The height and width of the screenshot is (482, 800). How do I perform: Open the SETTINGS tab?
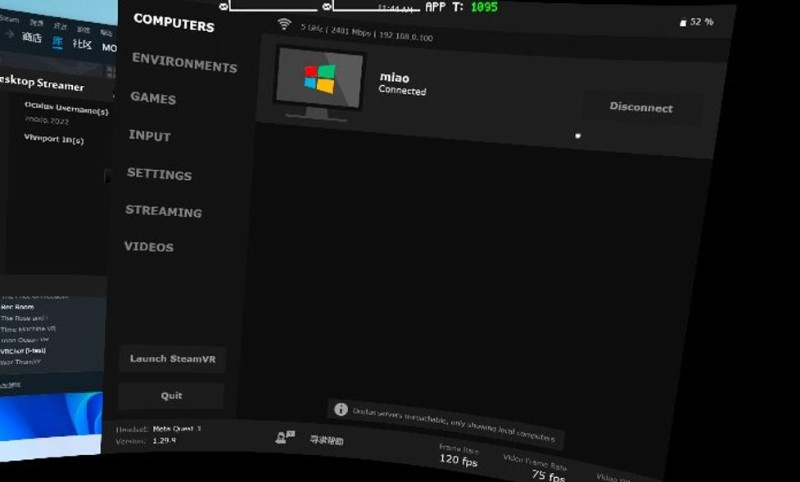click(x=159, y=174)
